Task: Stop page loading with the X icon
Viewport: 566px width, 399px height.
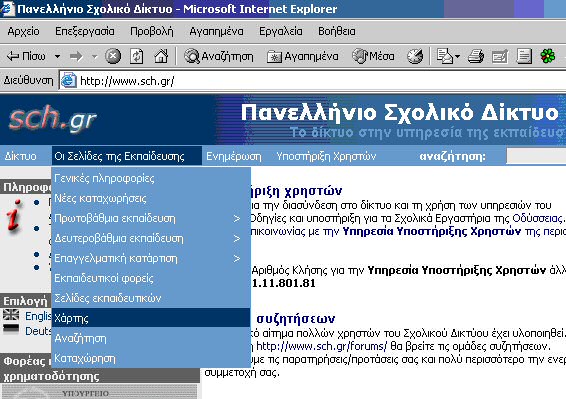Action: point(113,56)
